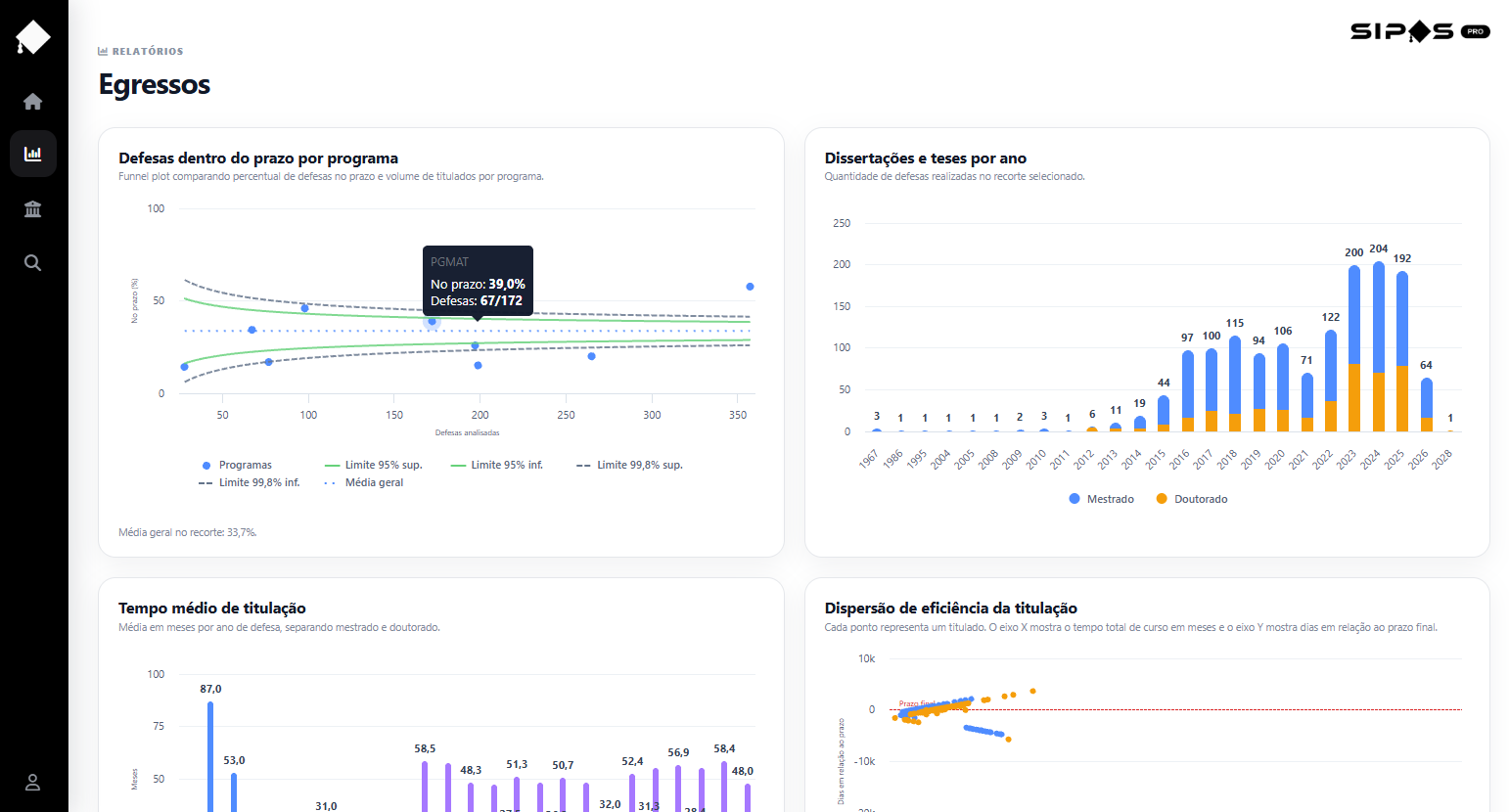Image resolution: width=1509 pixels, height=812 pixels.
Task: Click the 'Média geral no recorte: 33,7%' note
Action: (188, 533)
